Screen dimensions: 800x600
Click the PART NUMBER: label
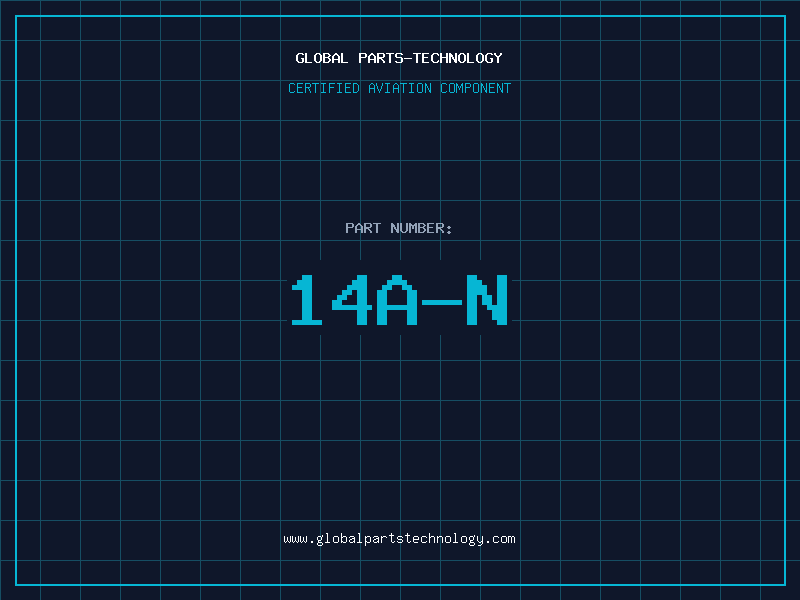[399, 228]
